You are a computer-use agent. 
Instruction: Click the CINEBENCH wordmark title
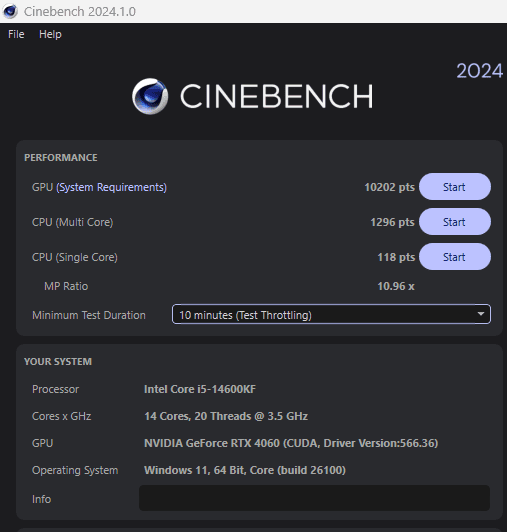pyautogui.click(x=277, y=96)
